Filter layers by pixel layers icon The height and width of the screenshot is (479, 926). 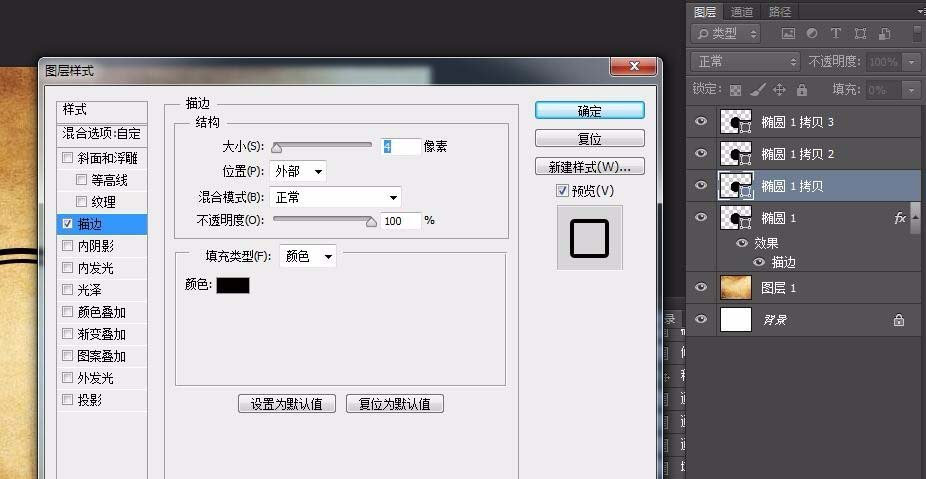(788, 34)
